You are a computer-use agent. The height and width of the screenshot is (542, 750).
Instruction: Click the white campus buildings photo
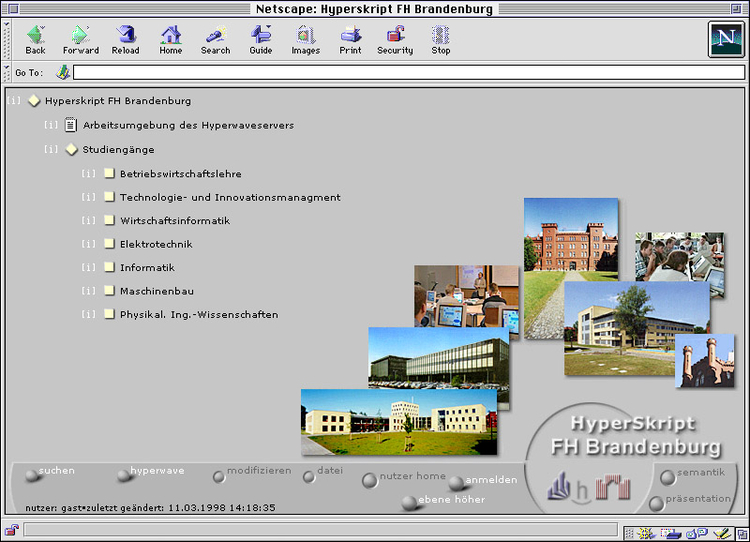pyautogui.click(x=399, y=421)
